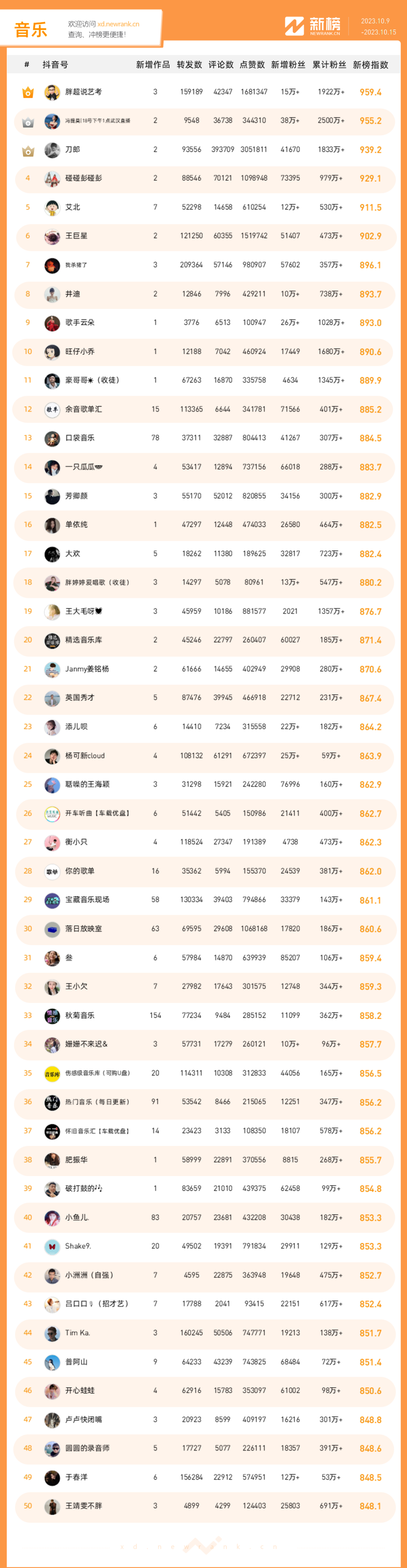Click the bronze crown third-place icon
407x1568 pixels.
(x=28, y=151)
